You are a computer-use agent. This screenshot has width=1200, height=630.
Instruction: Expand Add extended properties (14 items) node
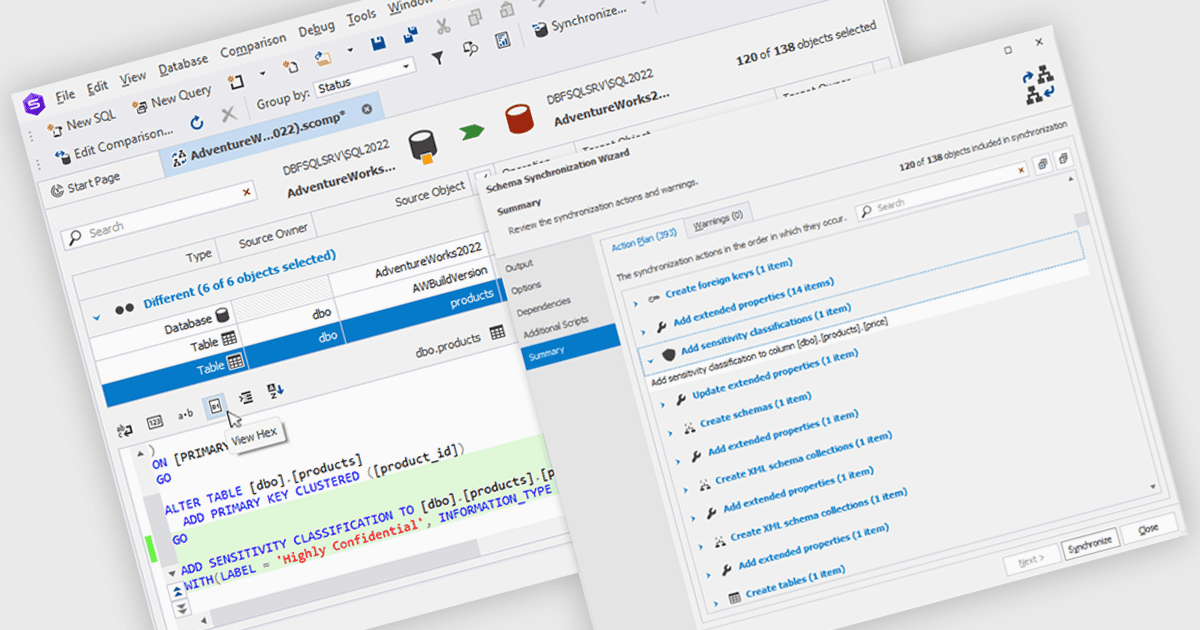[642, 330]
